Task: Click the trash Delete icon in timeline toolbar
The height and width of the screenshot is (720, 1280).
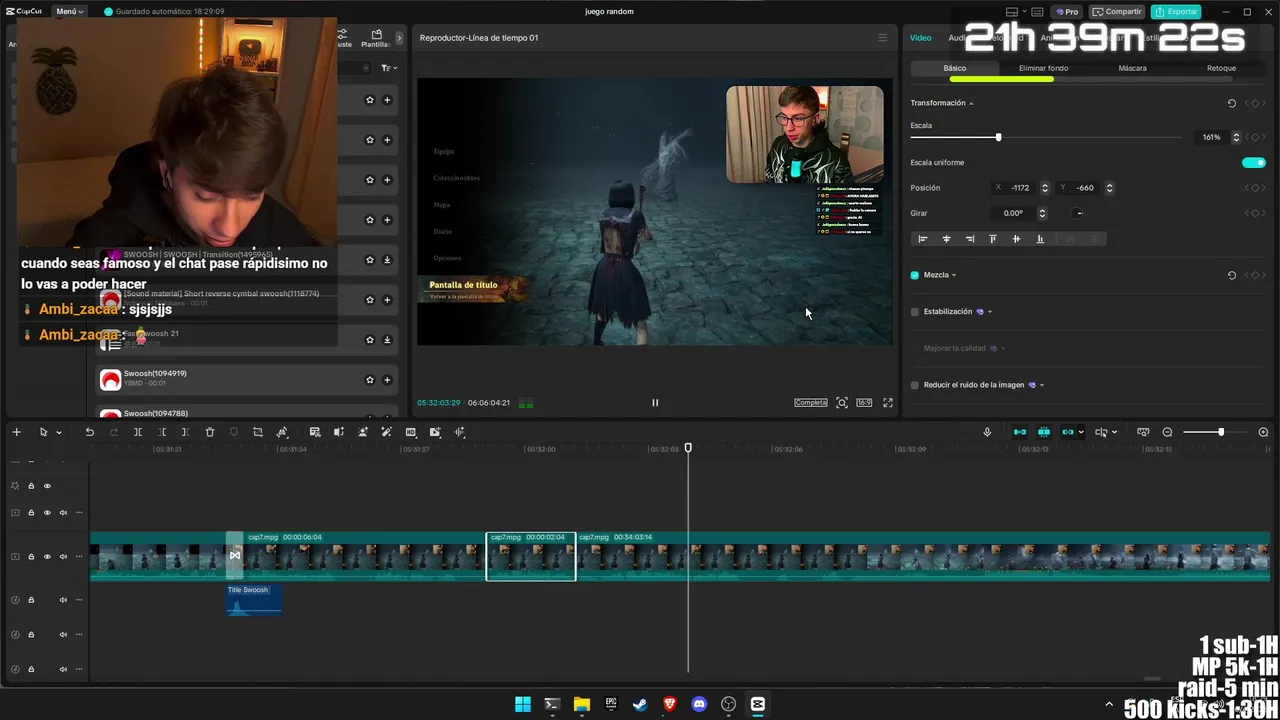Action: 210,432
